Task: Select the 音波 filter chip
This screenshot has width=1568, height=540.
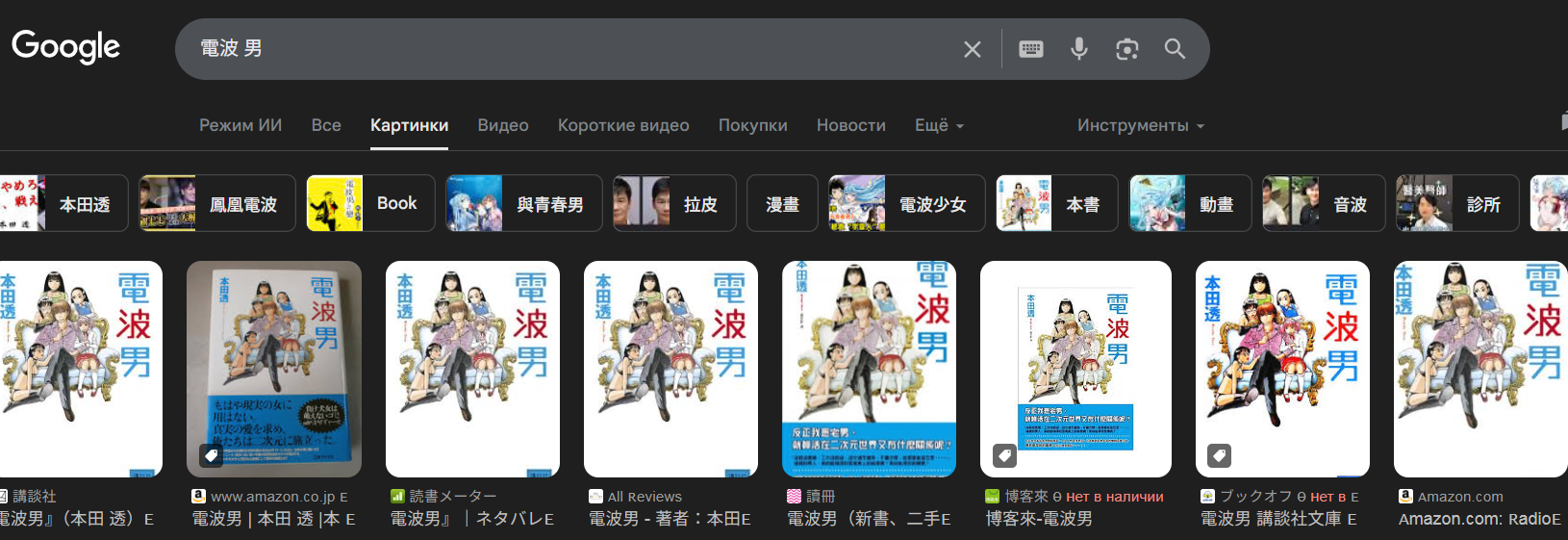Action: coord(1324,203)
